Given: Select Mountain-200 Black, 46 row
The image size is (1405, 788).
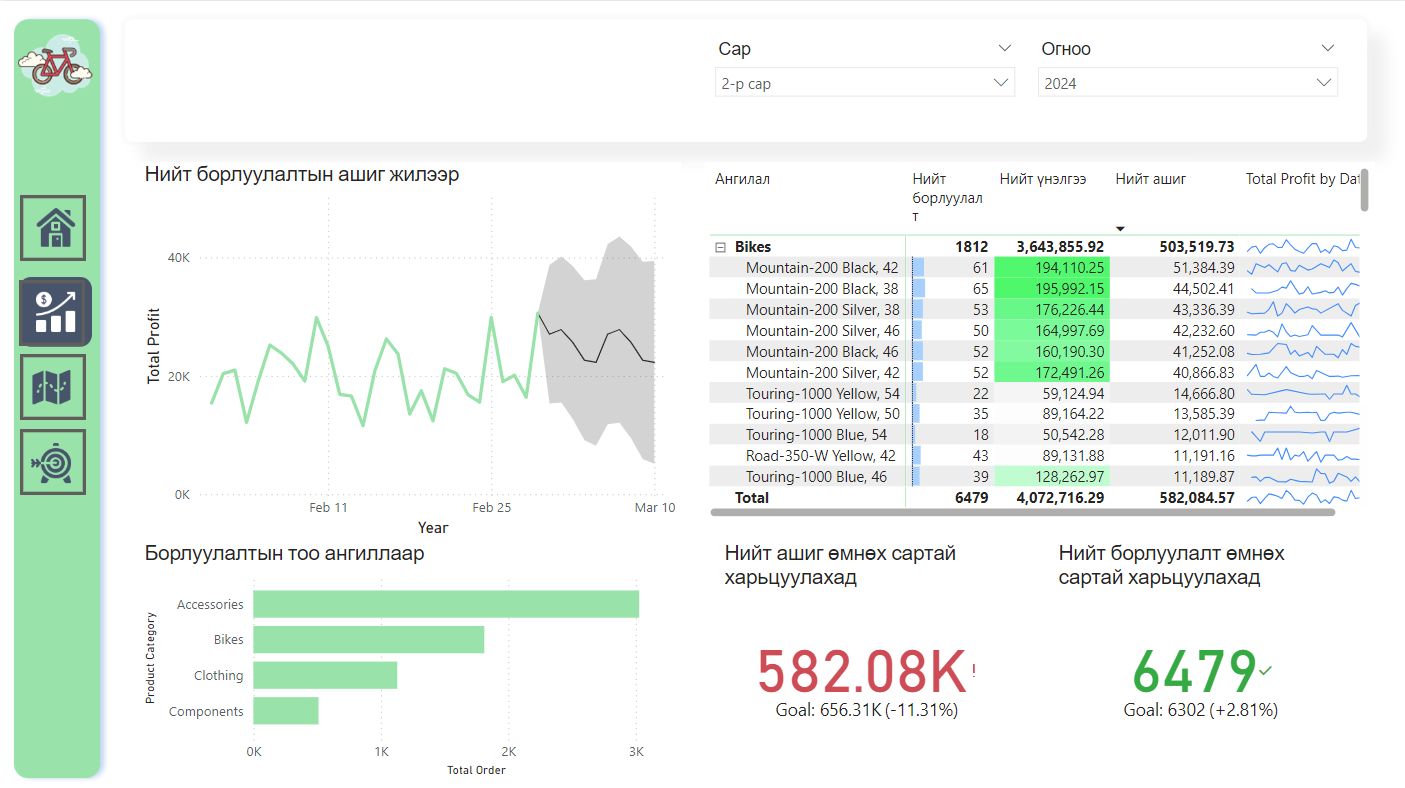Looking at the screenshot, I should [1034, 351].
